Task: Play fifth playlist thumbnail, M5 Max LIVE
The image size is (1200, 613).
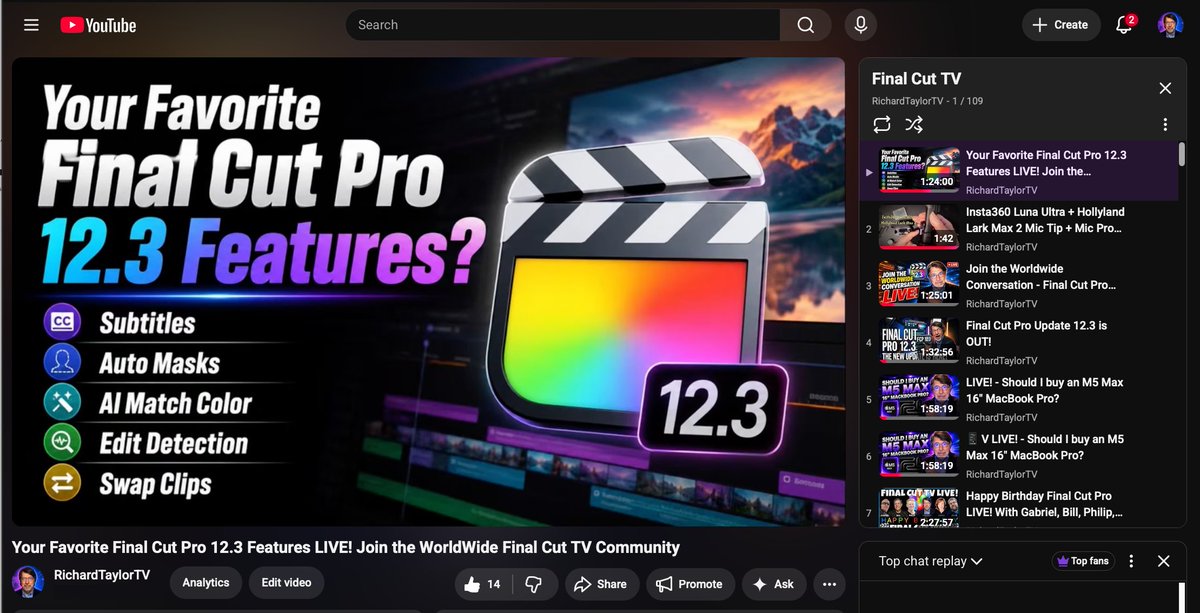Action: (x=919, y=398)
